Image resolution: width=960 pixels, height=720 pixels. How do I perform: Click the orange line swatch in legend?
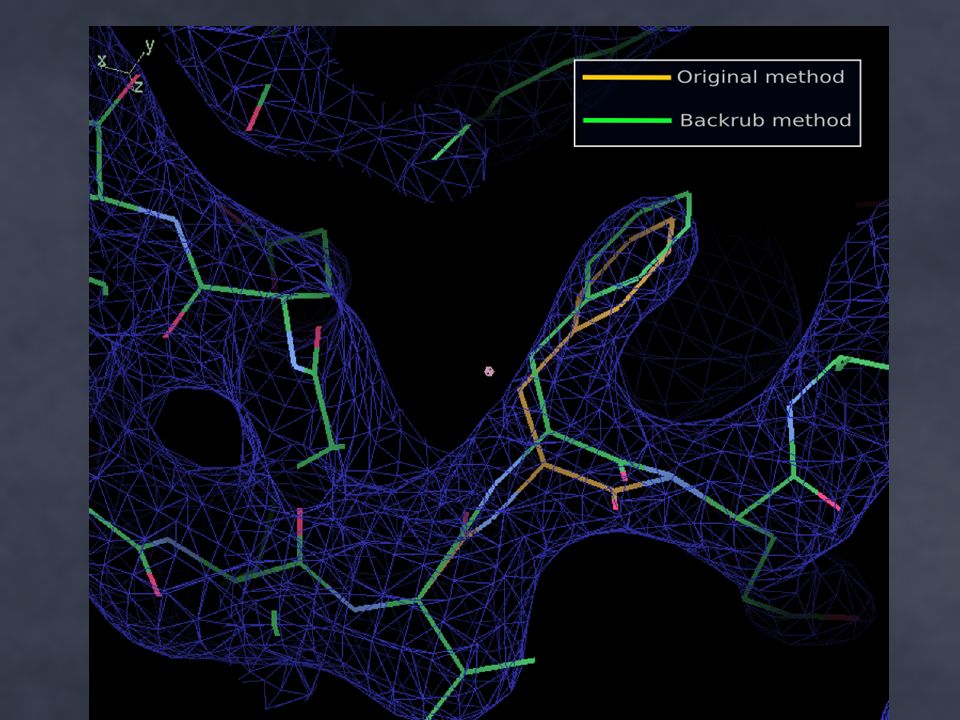[626, 78]
